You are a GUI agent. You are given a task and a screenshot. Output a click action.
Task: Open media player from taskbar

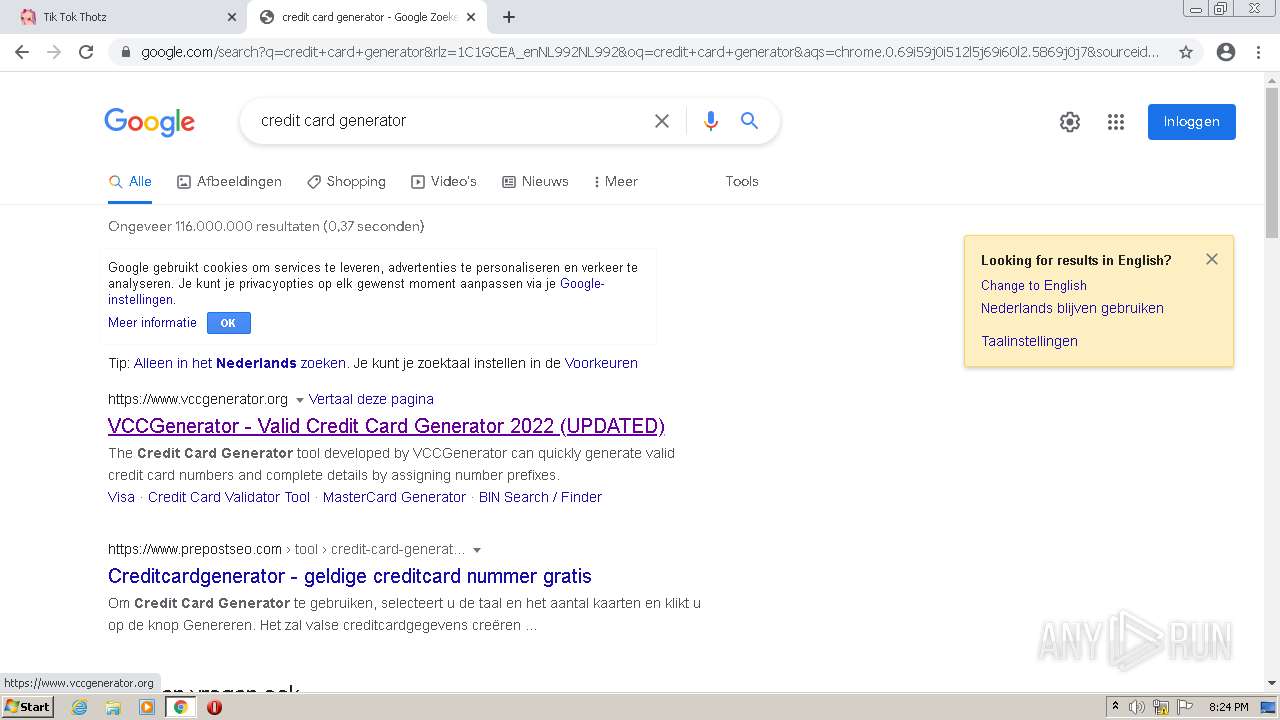(x=147, y=707)
